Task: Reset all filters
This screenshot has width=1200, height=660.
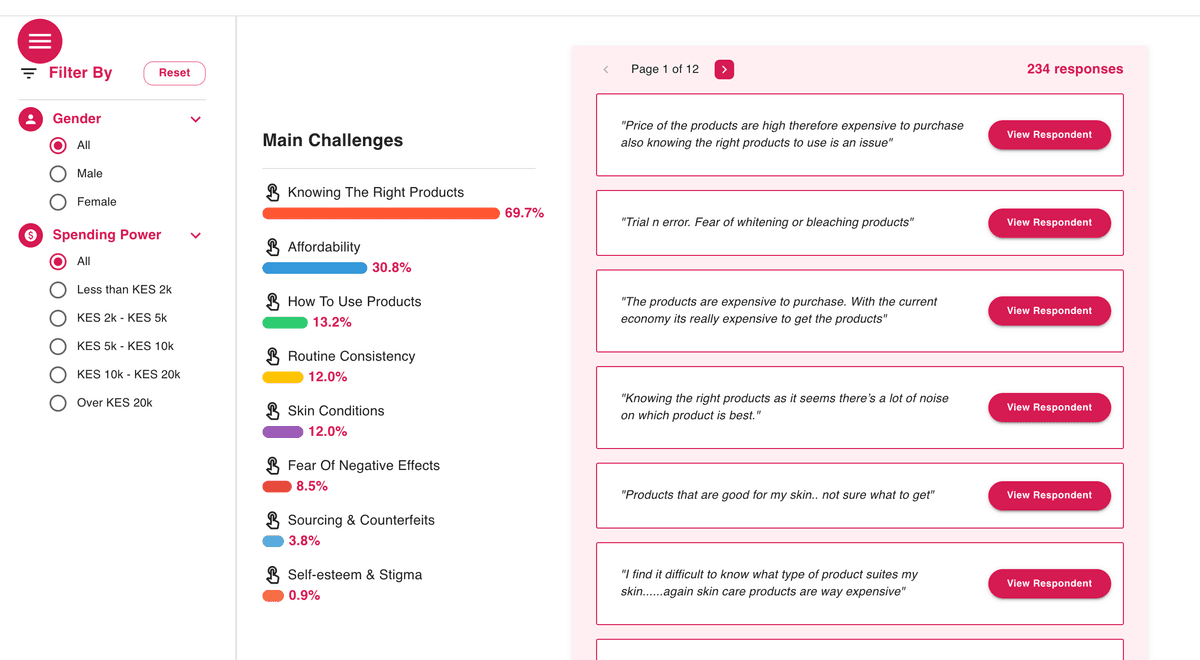Action: (174, 73)
